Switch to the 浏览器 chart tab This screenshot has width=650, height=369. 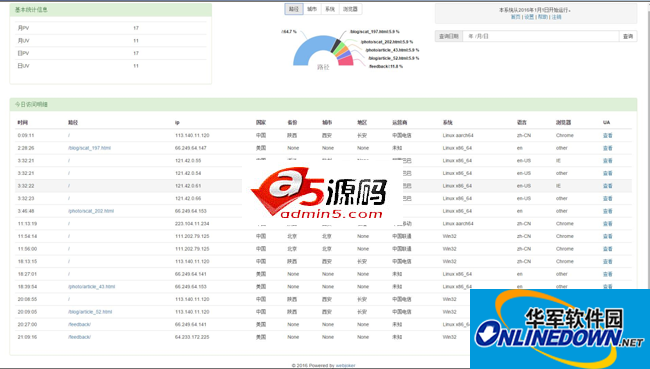coord(350,9)
